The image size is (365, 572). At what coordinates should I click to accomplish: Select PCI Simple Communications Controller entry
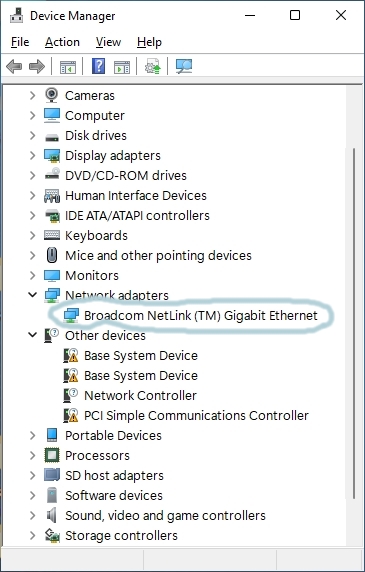(x=196, y=416)
